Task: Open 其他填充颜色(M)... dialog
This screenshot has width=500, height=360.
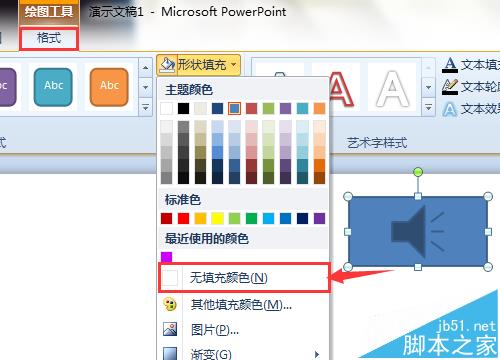Action: click(x=244, y=304)
